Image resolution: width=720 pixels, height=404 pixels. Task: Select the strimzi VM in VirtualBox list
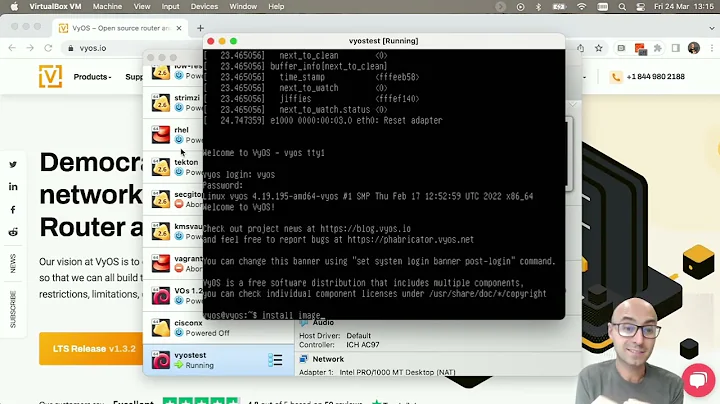174,103
